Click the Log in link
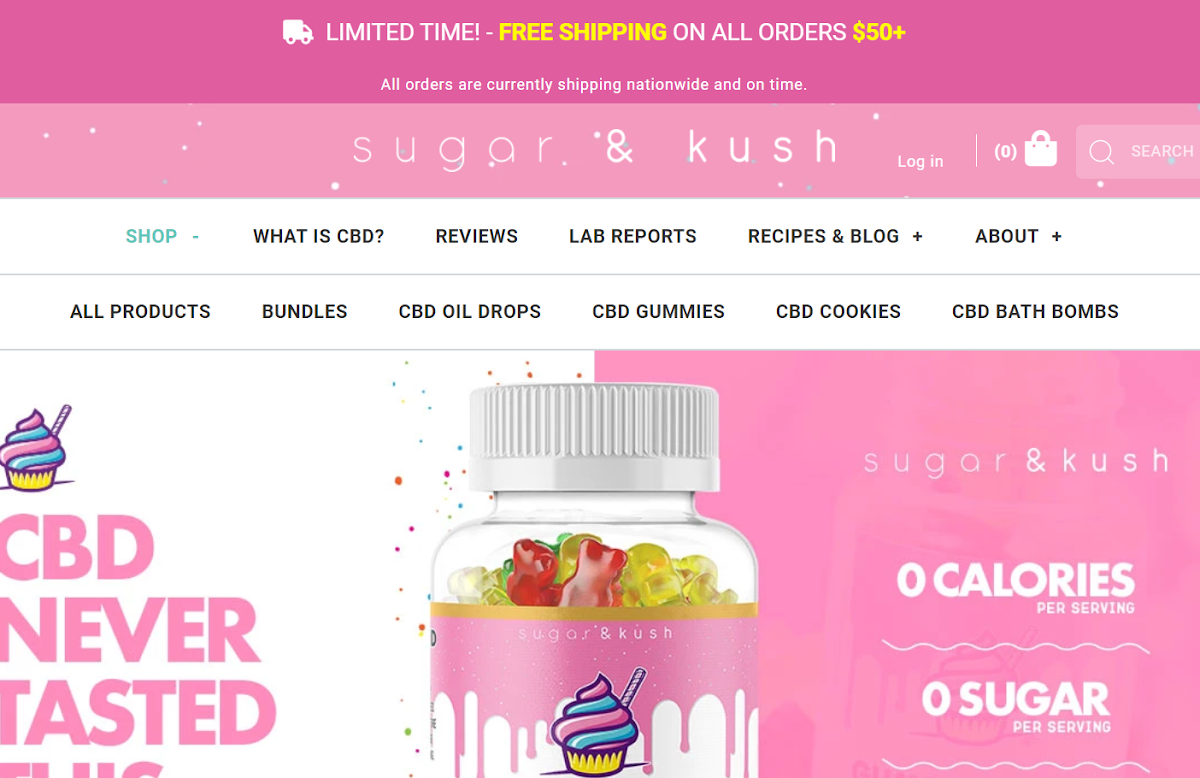Image resolution: width=1200 pixels, height=778 pixels. [x=920, y=161]
